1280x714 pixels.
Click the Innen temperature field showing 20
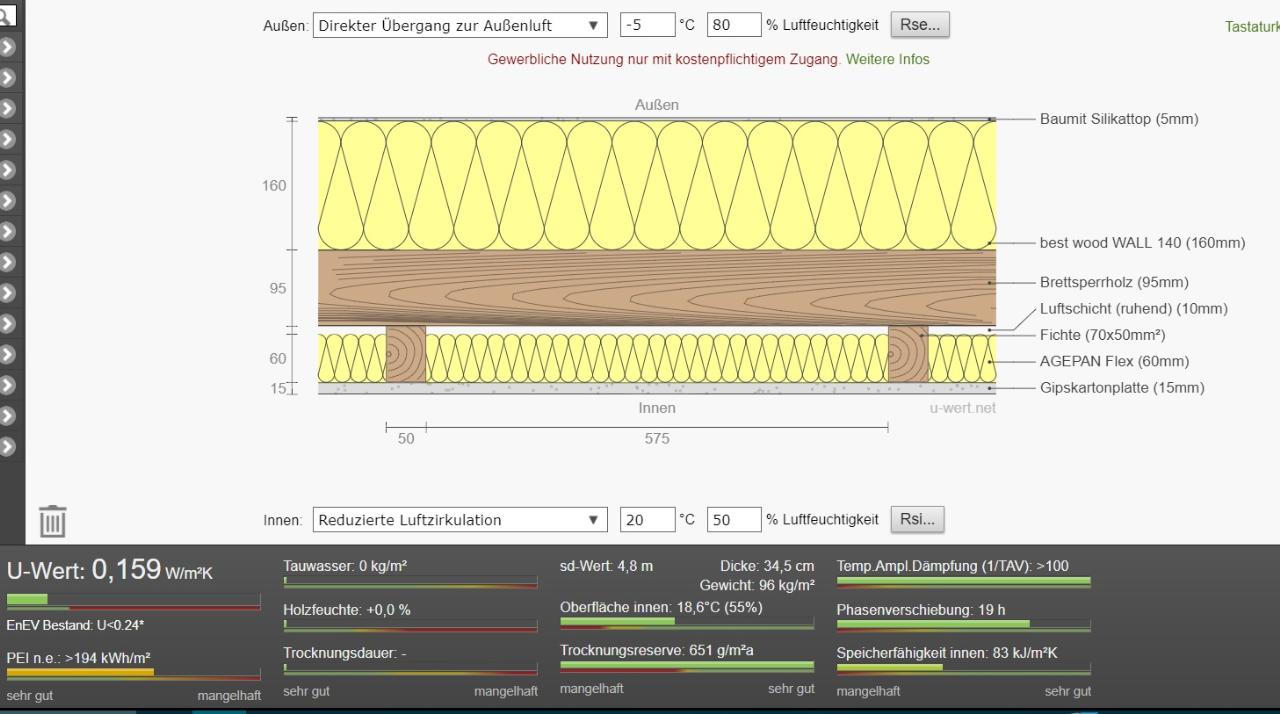coord(646,520)
